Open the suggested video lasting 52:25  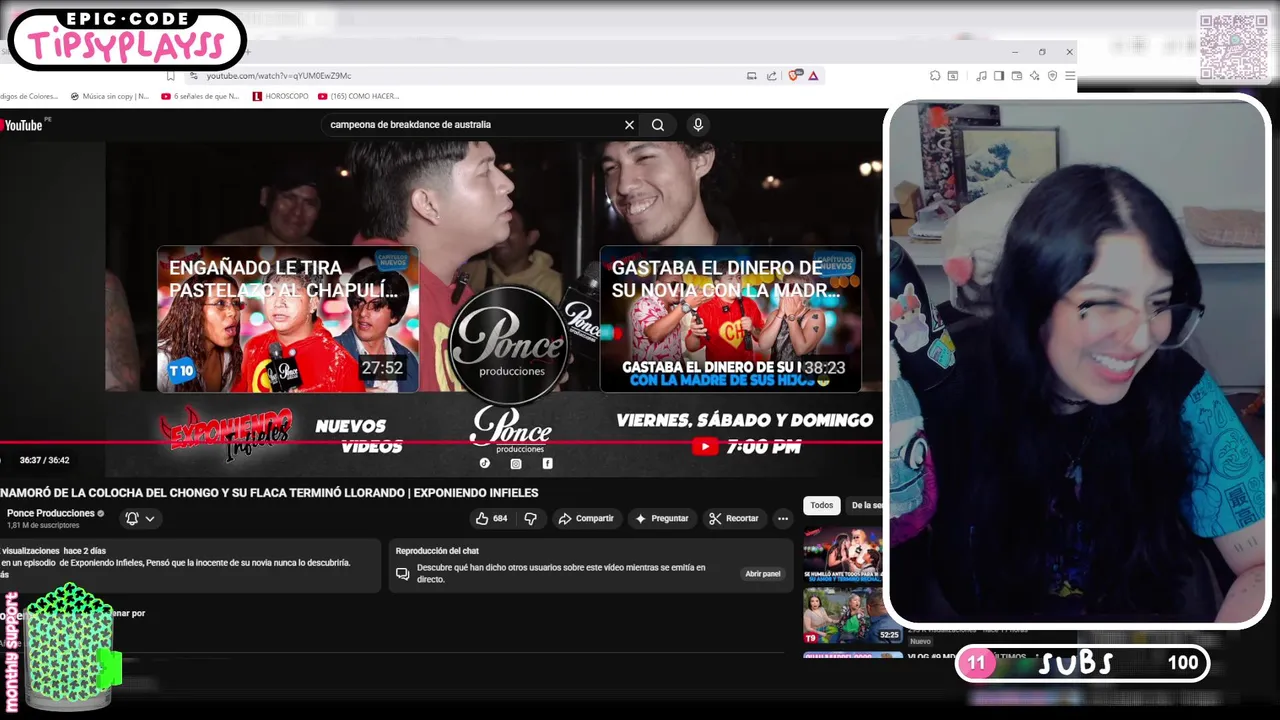852,616
